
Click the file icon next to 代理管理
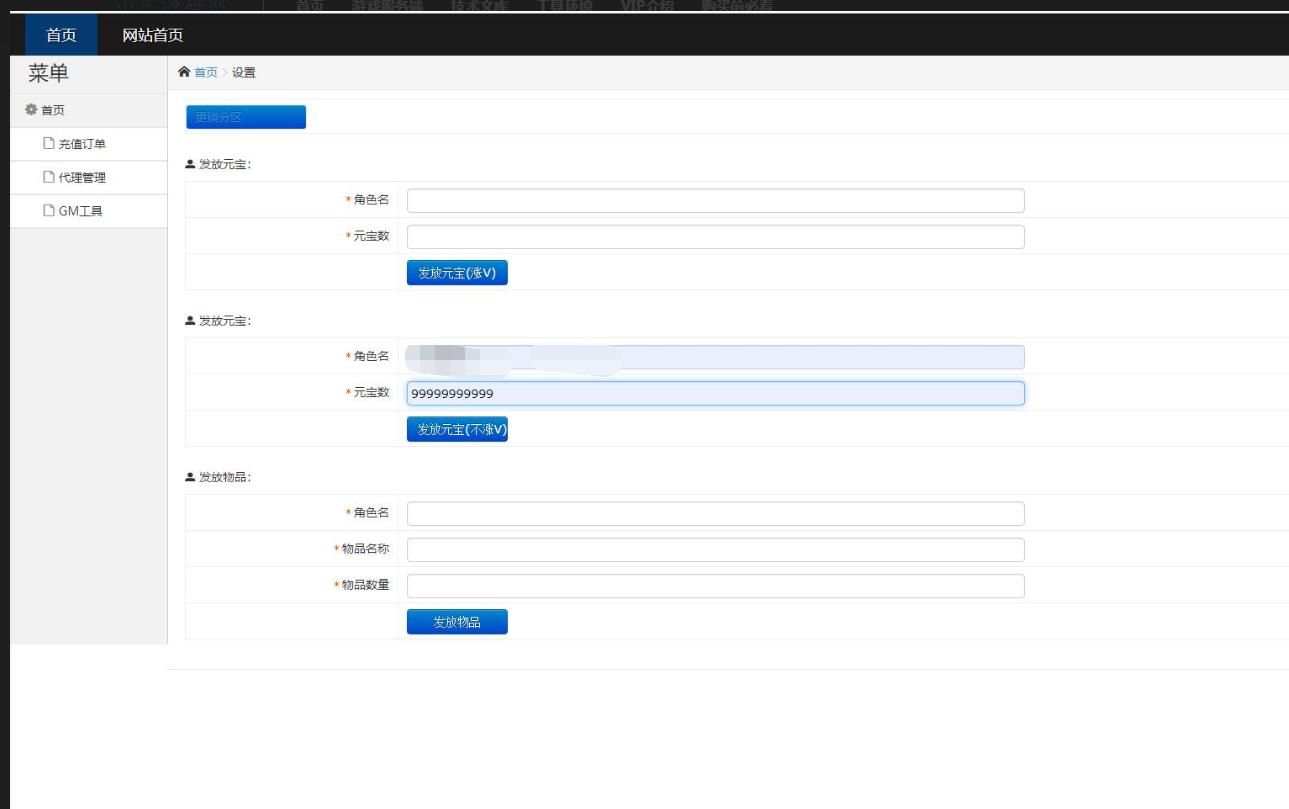(48, 178)
